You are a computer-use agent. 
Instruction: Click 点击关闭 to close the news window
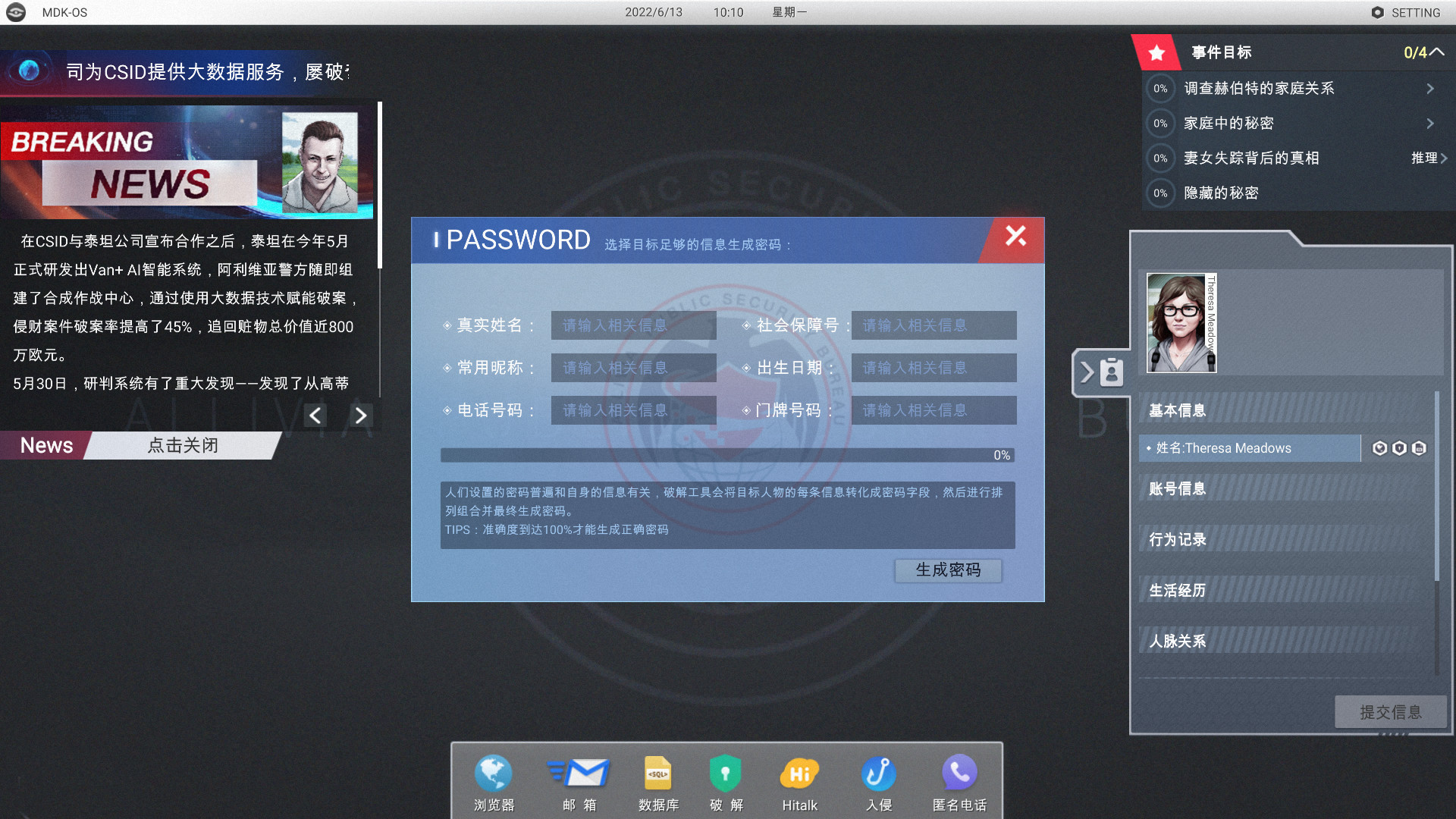tap(182, 446)
